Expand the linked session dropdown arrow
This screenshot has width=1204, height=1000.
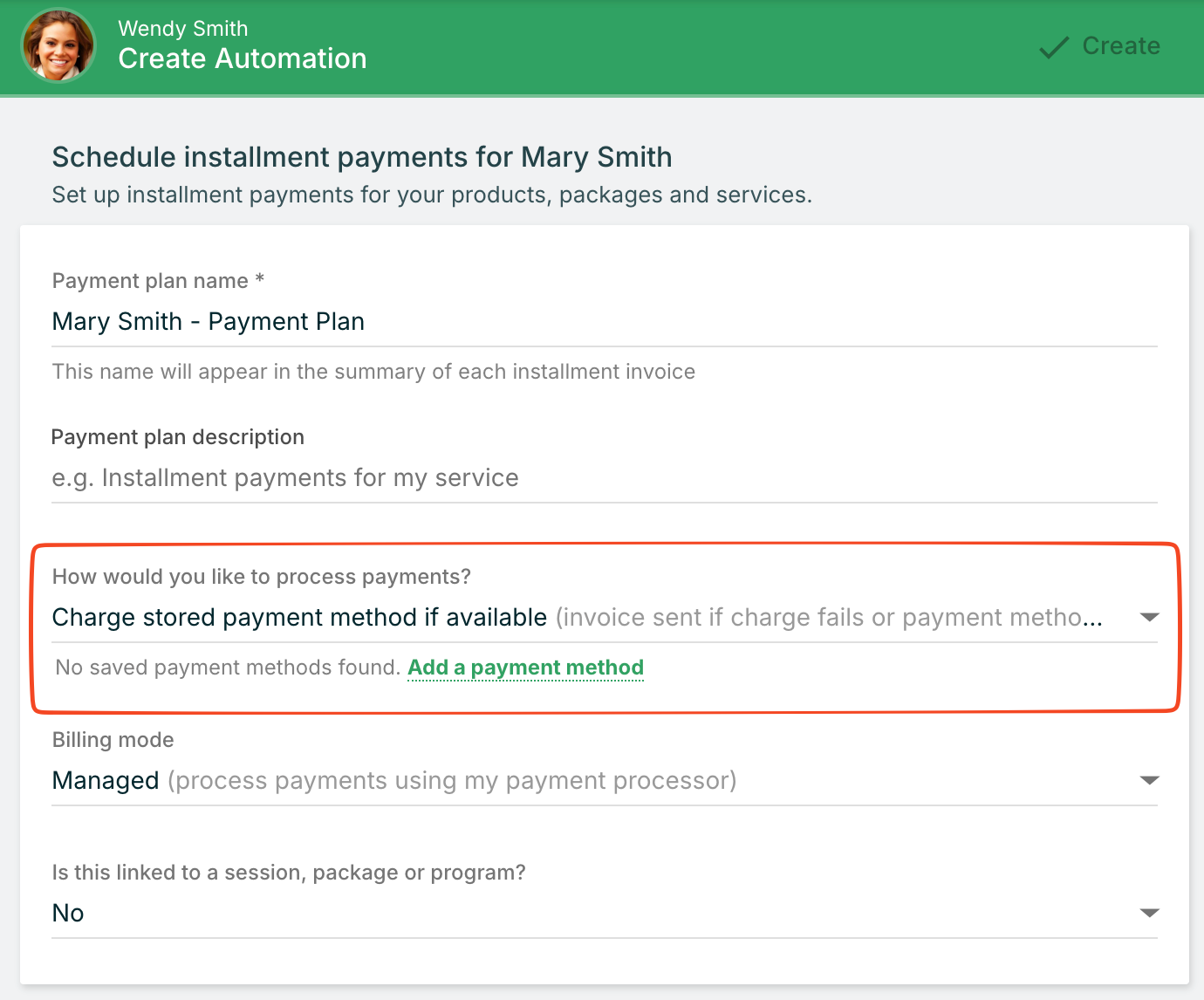click(1149, 913)
